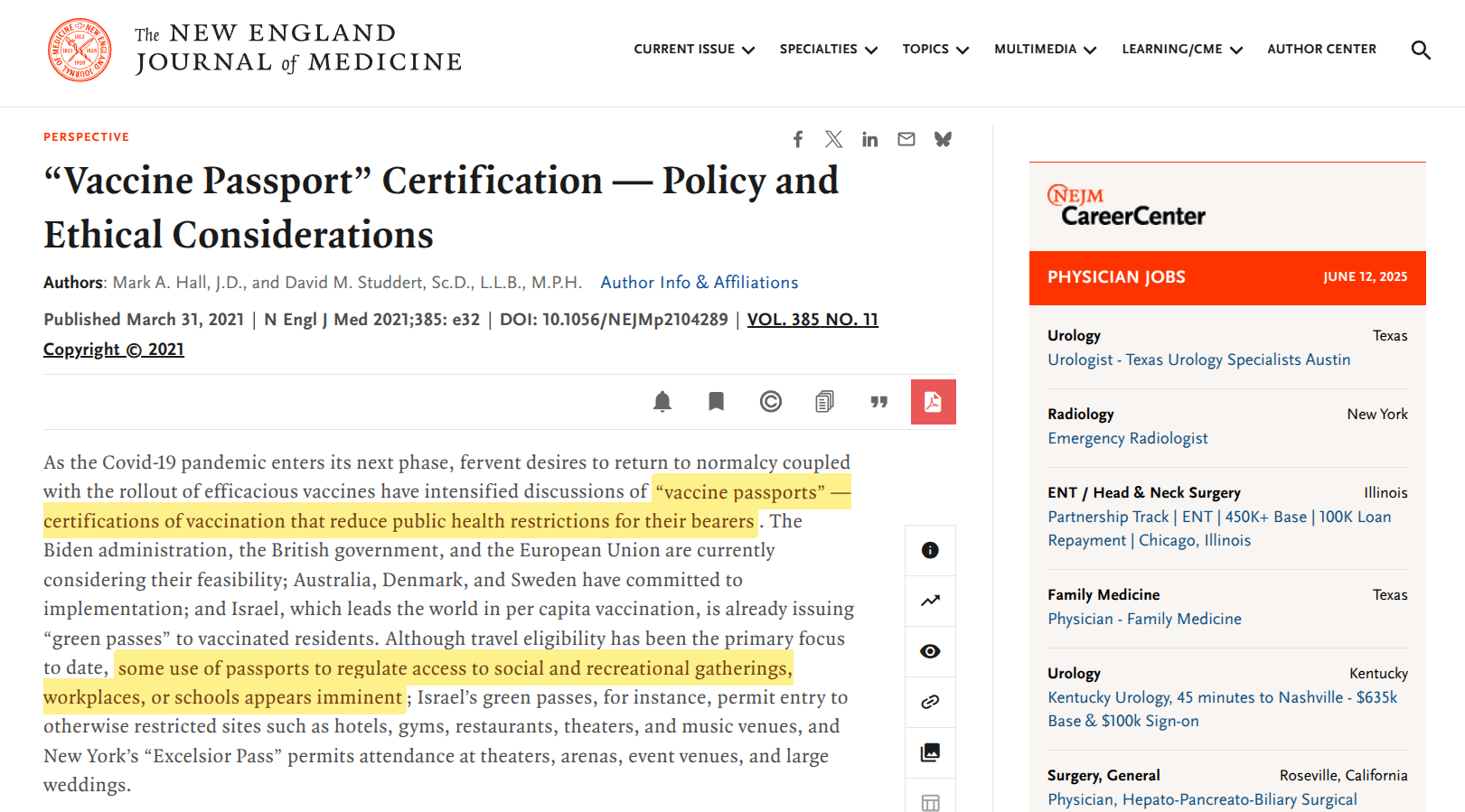Viewport: 1465px width, 812px height.
Task: Open Urologist Texas Urology Specialists Austin job
Action: [x=1198, y=359]
